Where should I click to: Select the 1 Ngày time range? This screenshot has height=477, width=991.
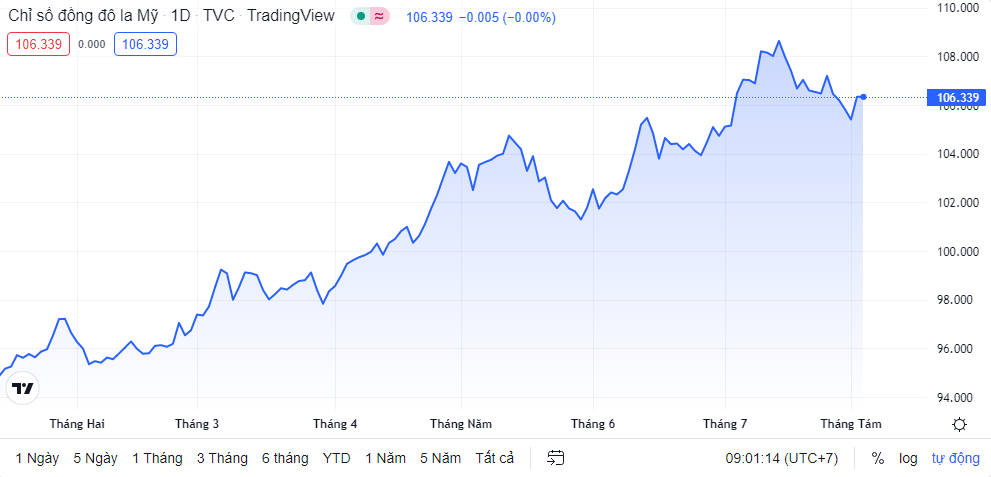37,458
